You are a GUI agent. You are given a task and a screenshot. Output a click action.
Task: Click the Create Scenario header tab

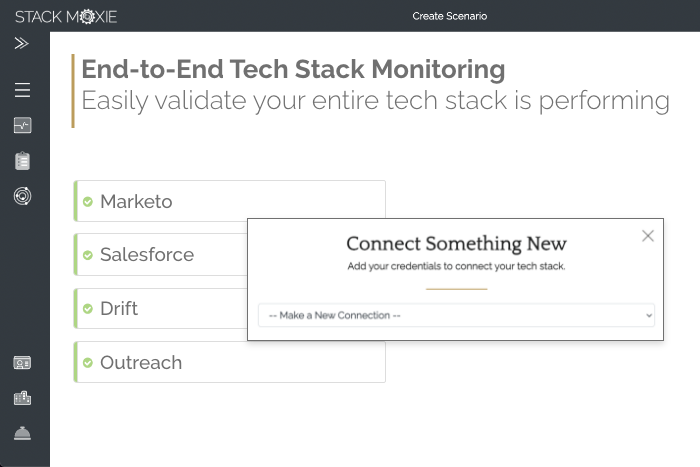449,16
